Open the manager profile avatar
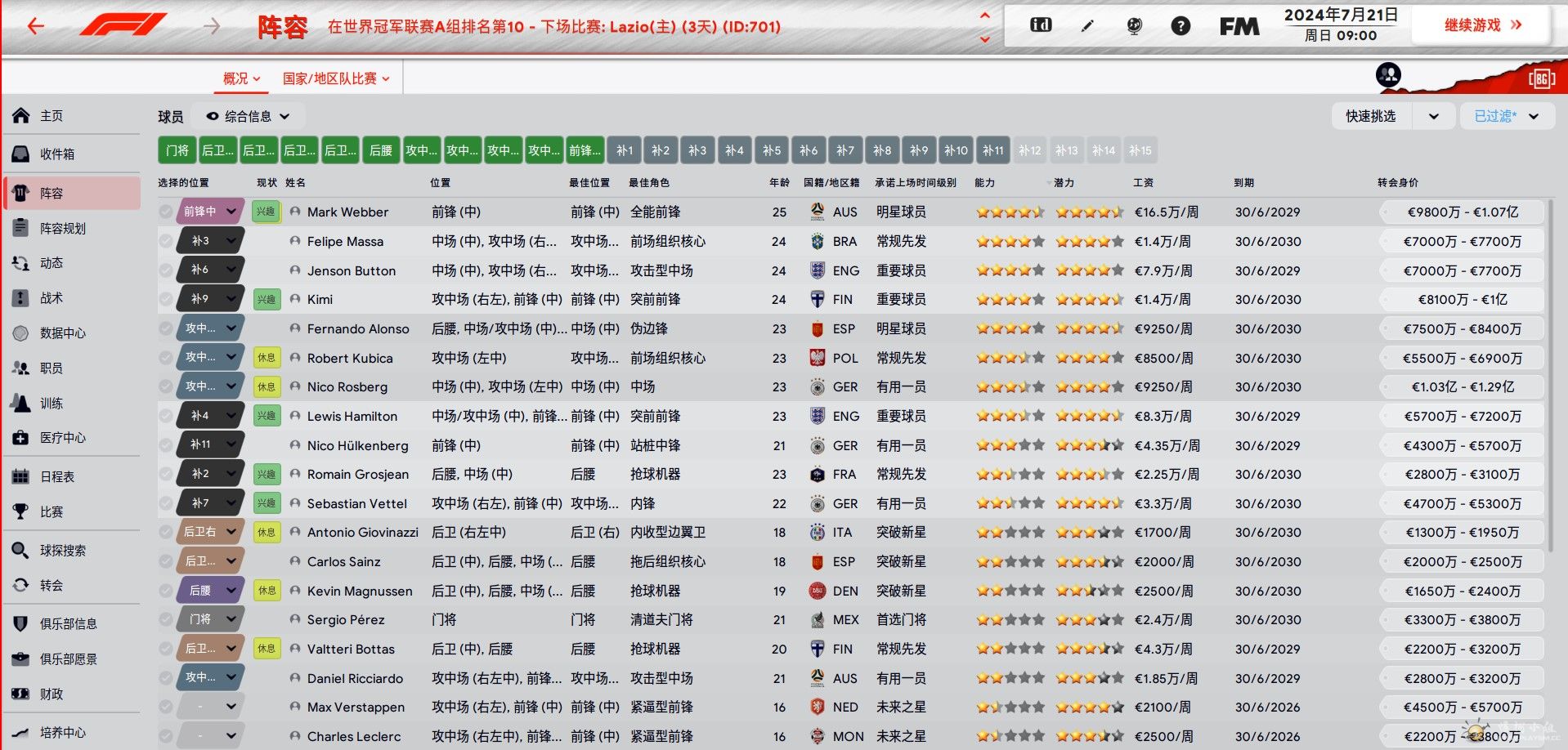 coord(1388,75)
